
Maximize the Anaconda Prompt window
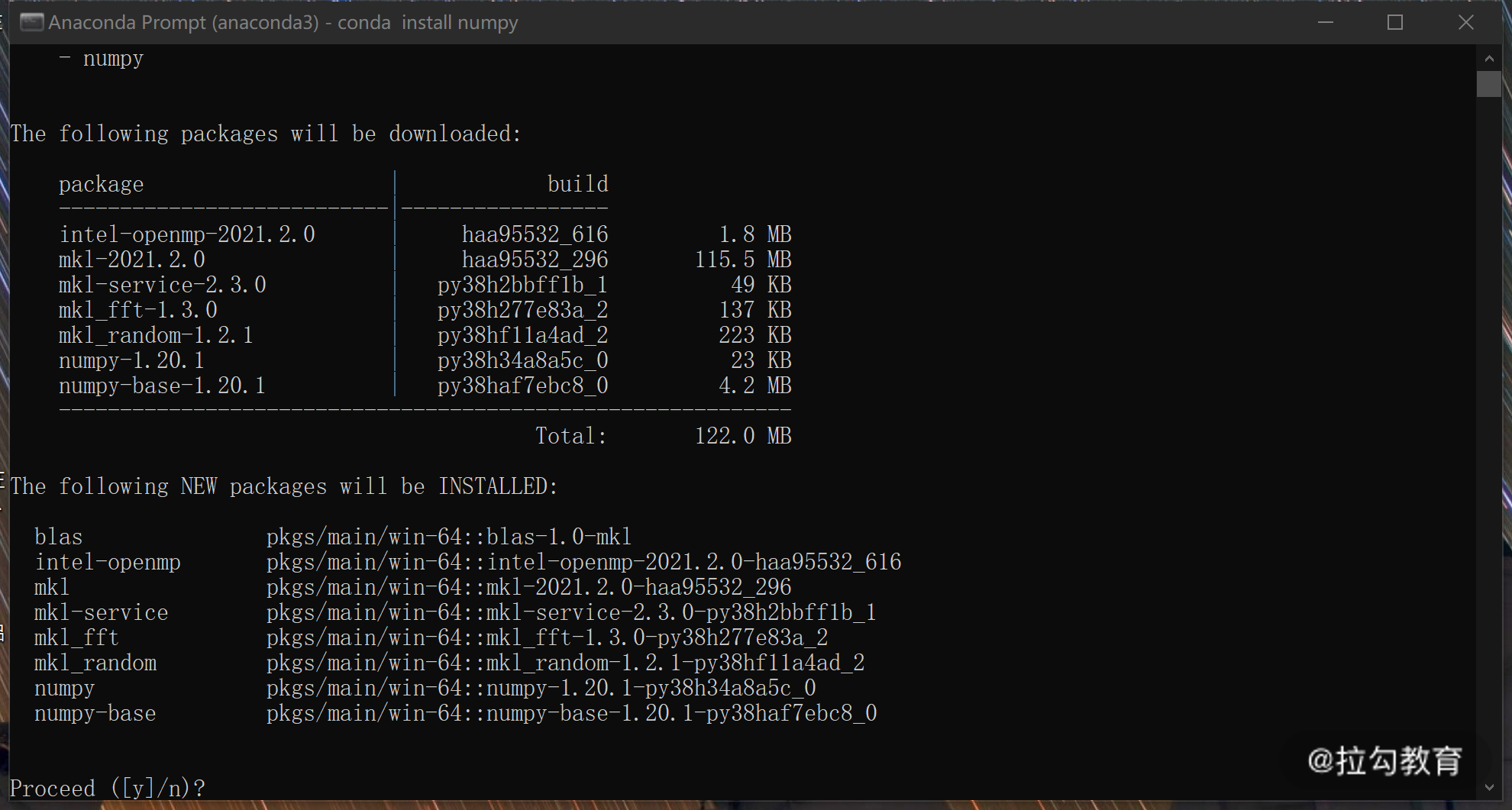tap(1395, 22)
